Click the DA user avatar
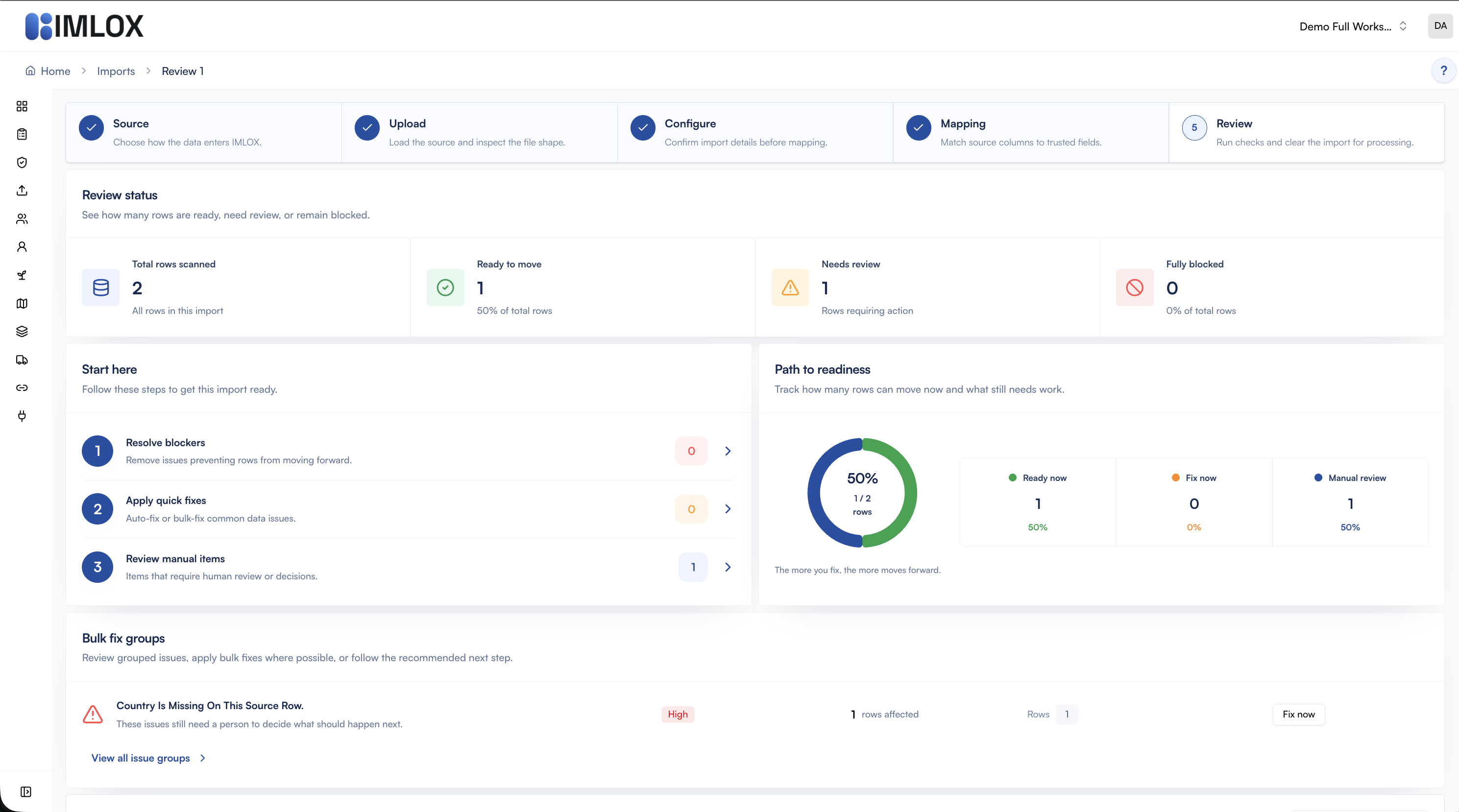This screenshot has width=1459, height=812. (1440, 26)
